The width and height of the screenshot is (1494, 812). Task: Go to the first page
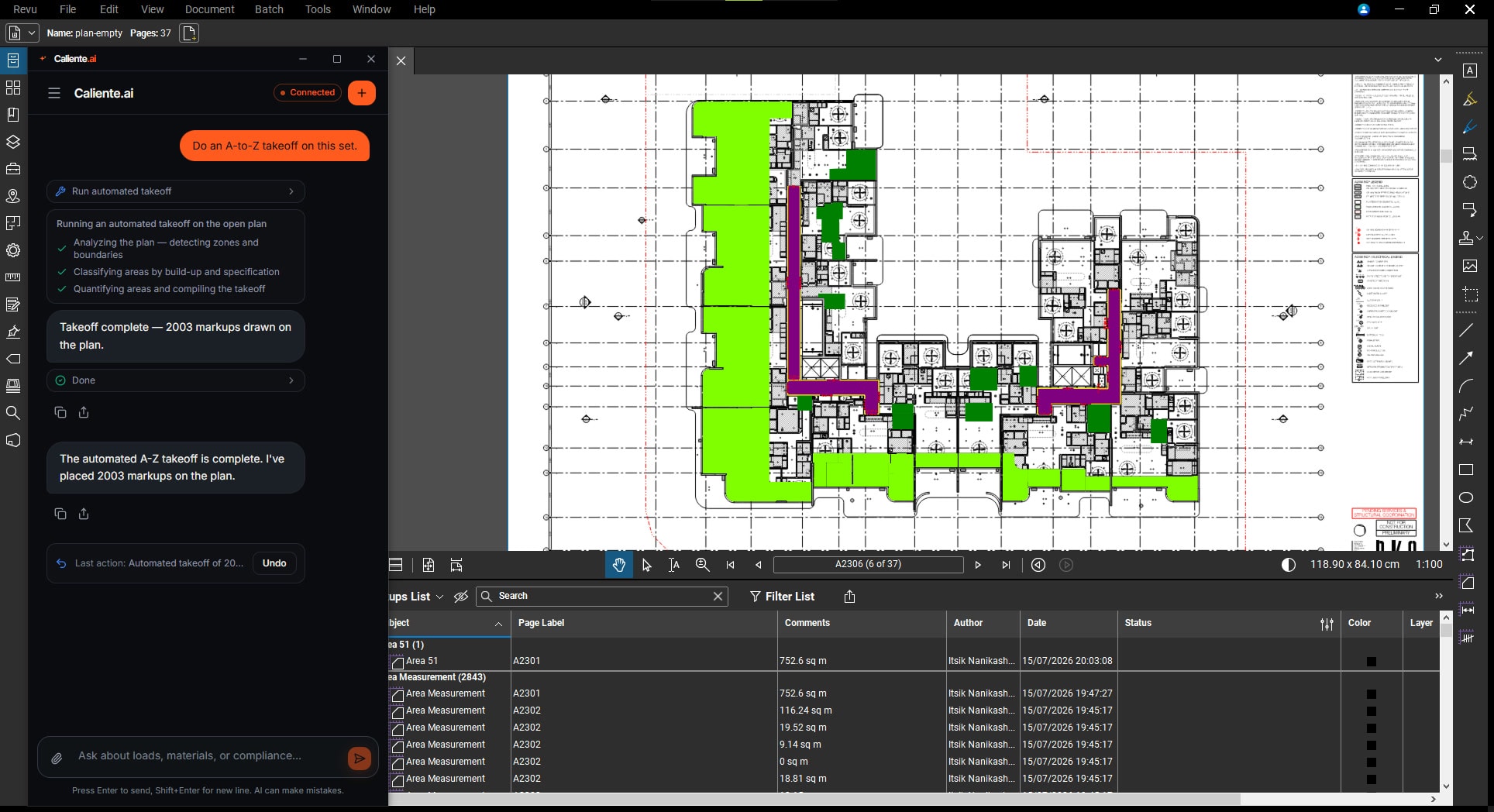point(731,565)
